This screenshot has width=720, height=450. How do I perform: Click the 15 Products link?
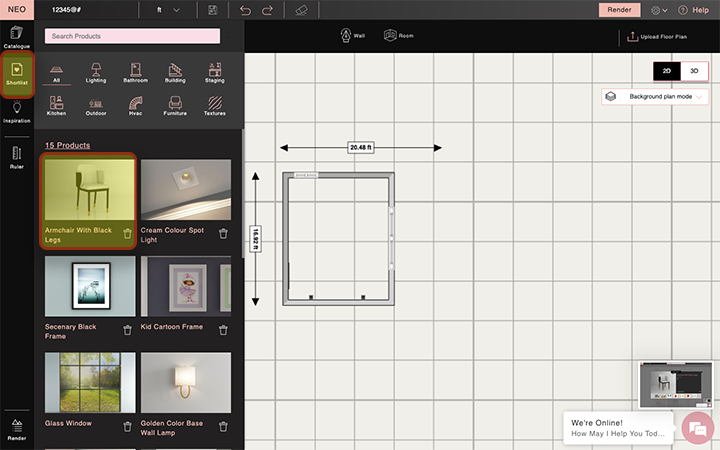68,146
